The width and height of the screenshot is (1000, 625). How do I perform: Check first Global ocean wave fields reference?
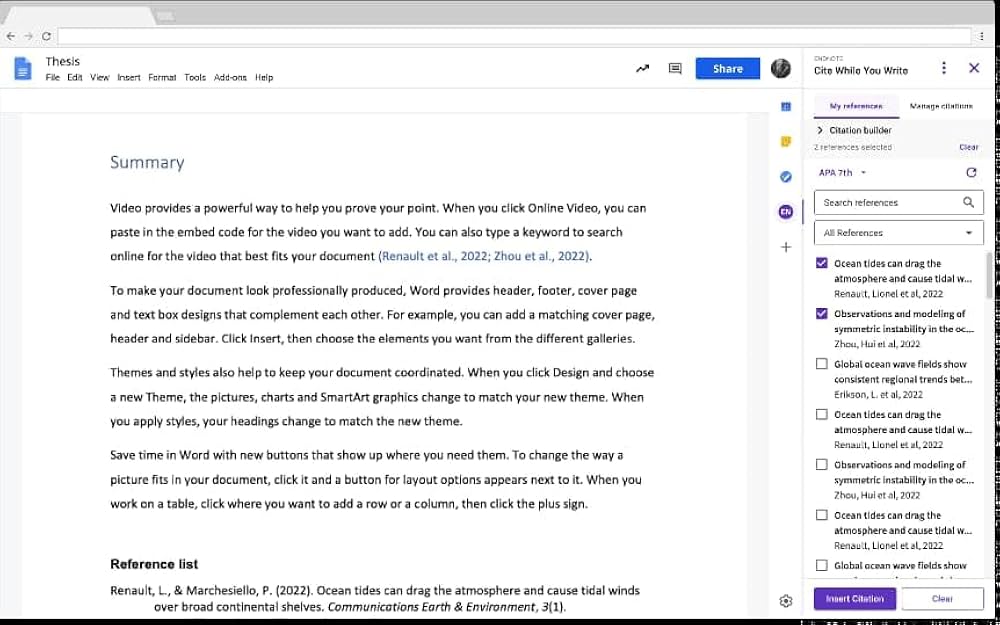(821, 364)
